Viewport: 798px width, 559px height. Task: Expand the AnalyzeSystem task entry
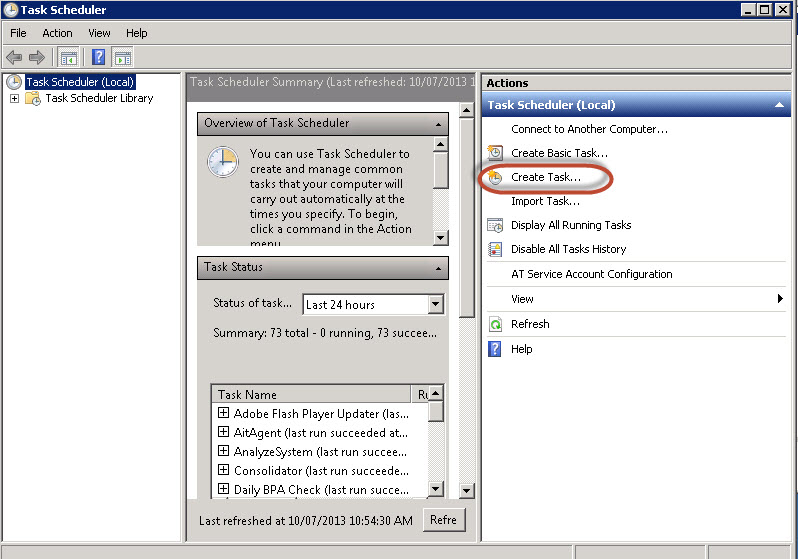click(x=223, y=451)
